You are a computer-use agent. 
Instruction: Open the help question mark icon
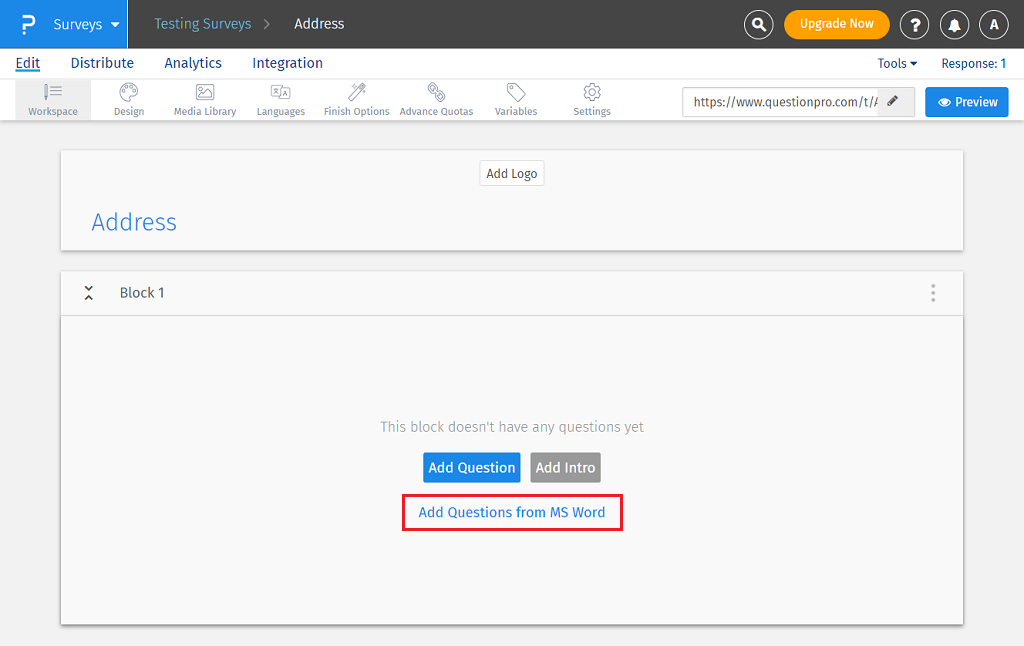pyautogui.click(x=914, y=24)
